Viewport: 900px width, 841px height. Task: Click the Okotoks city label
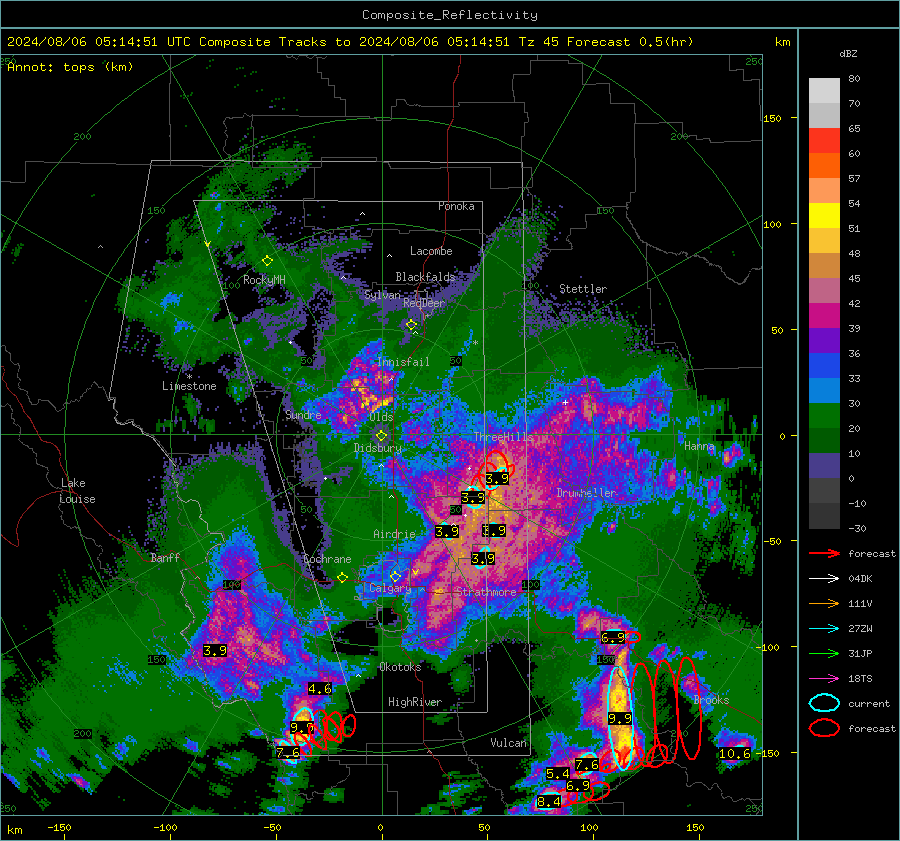400,667
